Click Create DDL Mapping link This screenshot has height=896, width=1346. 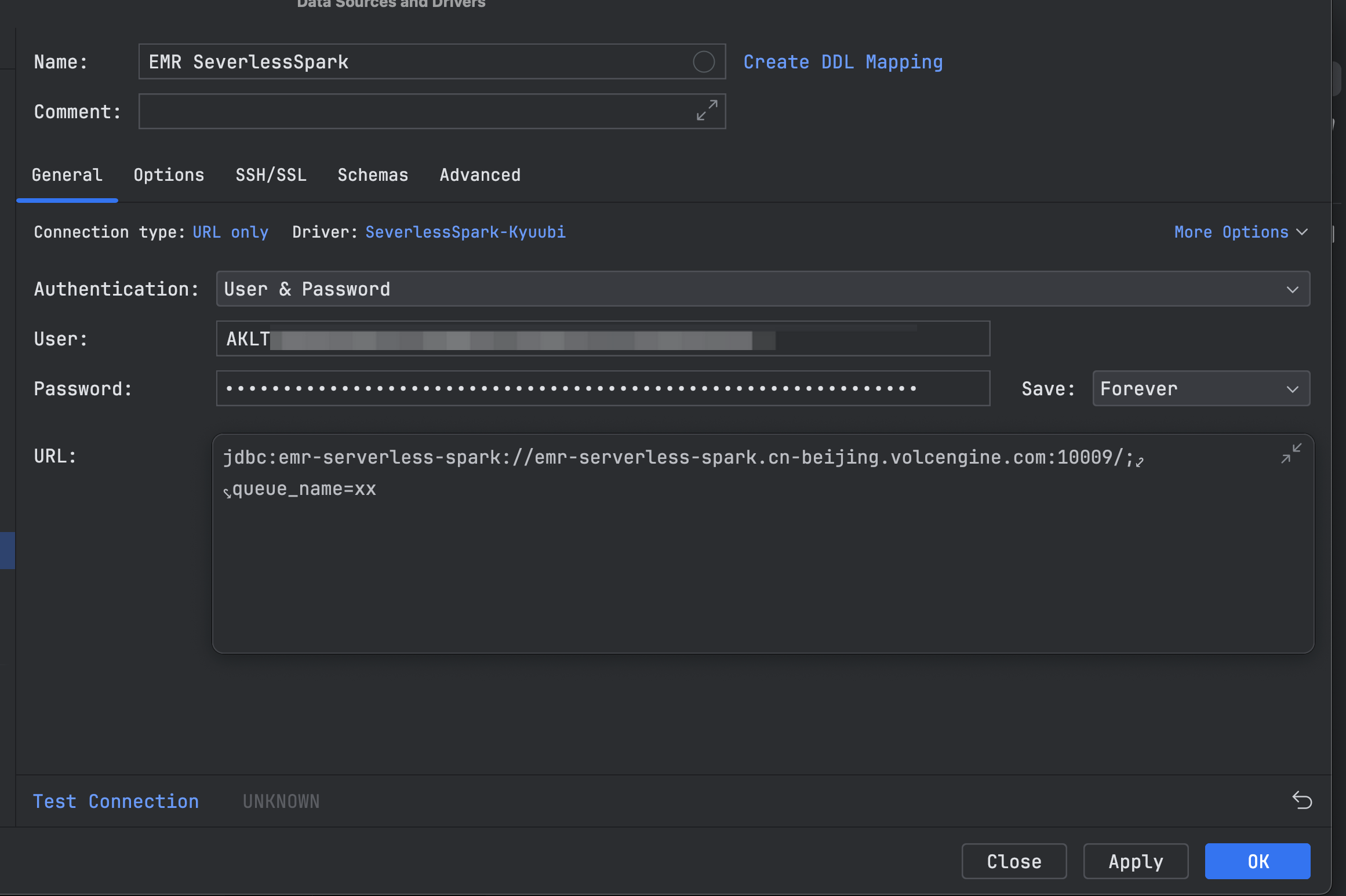(843, 62)
